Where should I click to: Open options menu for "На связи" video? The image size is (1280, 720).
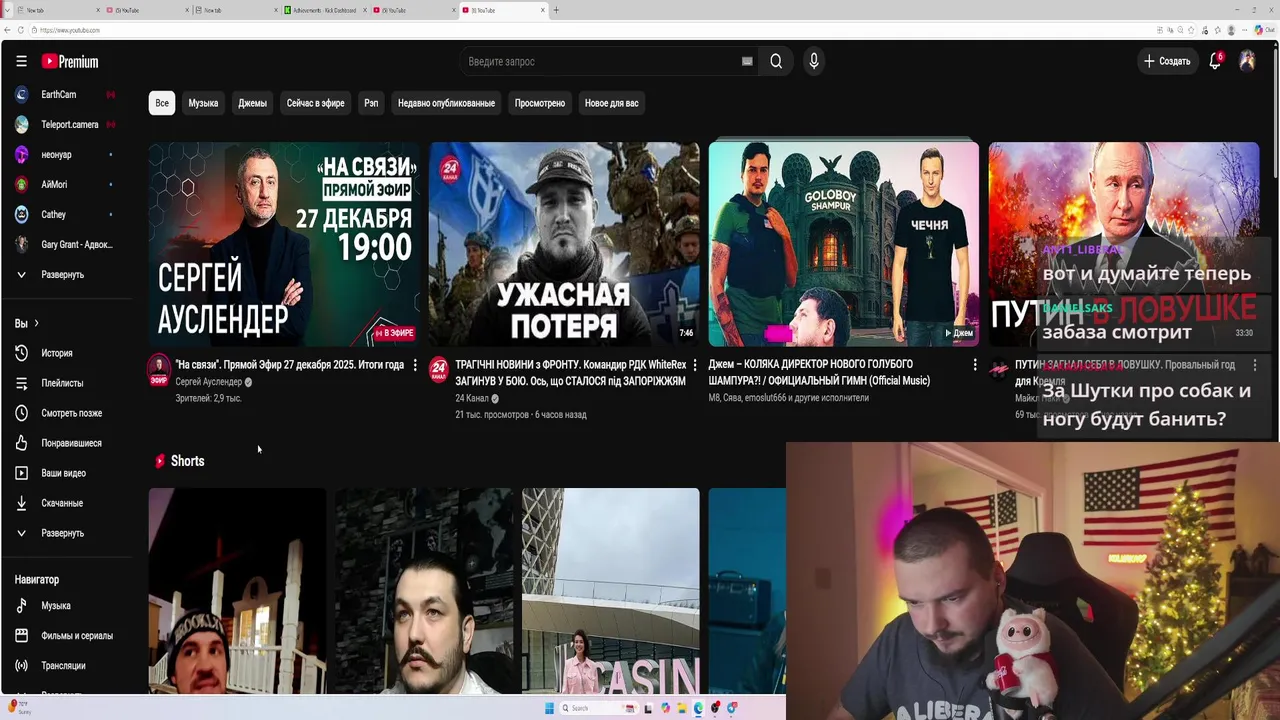pos(415,365)
